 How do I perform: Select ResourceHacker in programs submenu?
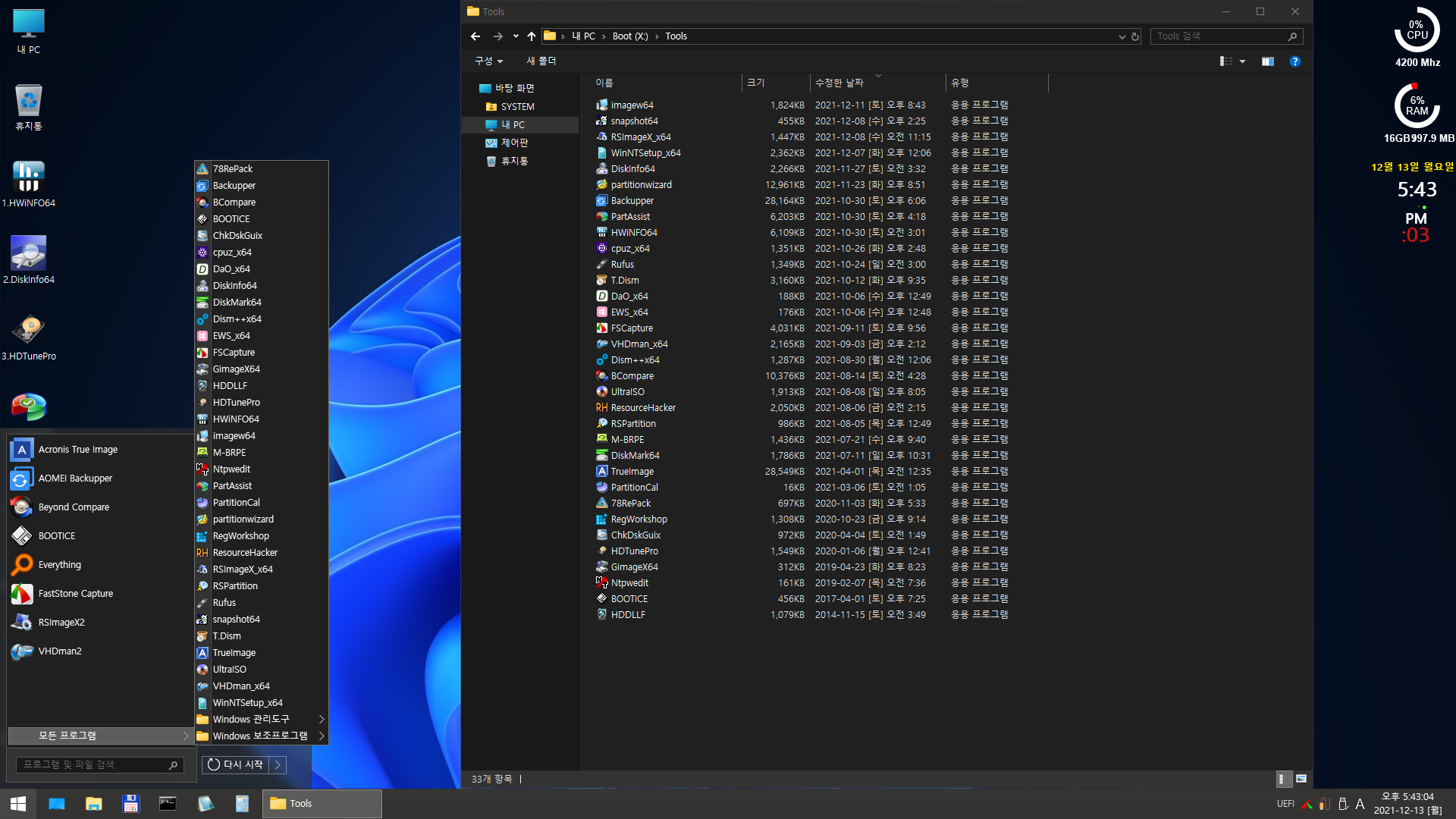261,553
